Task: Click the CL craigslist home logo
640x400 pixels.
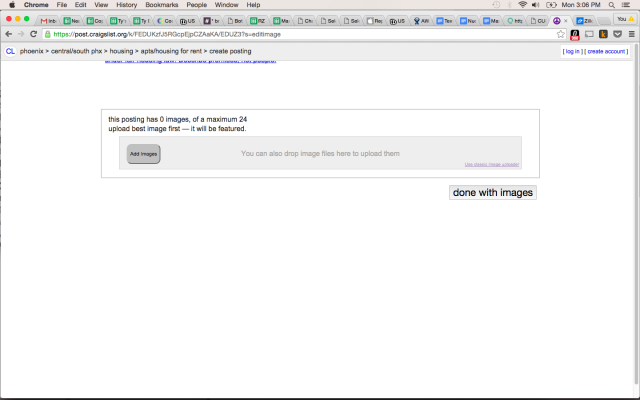Action: [x=10, y=50]
